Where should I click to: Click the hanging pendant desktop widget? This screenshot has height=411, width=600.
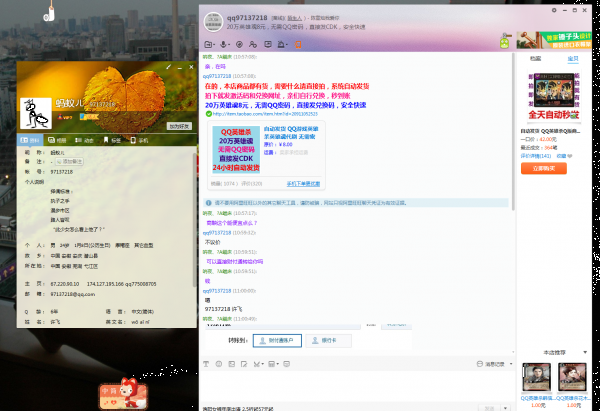pyautogui.click(x=49, y=11)
